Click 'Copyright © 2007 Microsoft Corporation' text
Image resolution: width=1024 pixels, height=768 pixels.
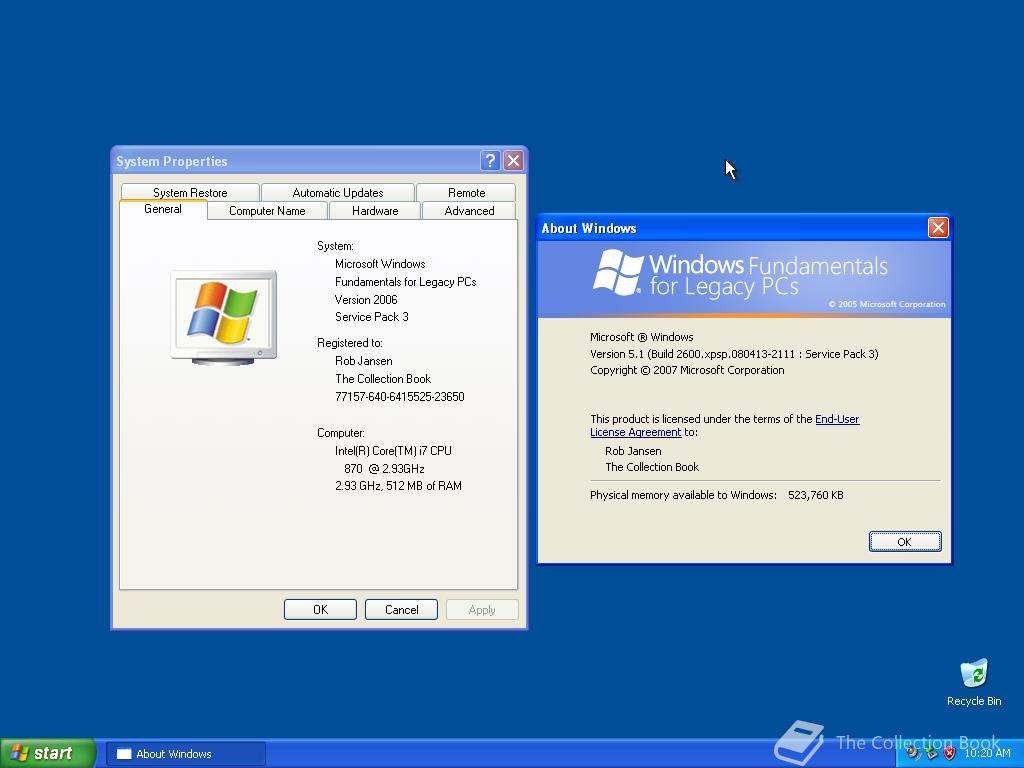687,370
